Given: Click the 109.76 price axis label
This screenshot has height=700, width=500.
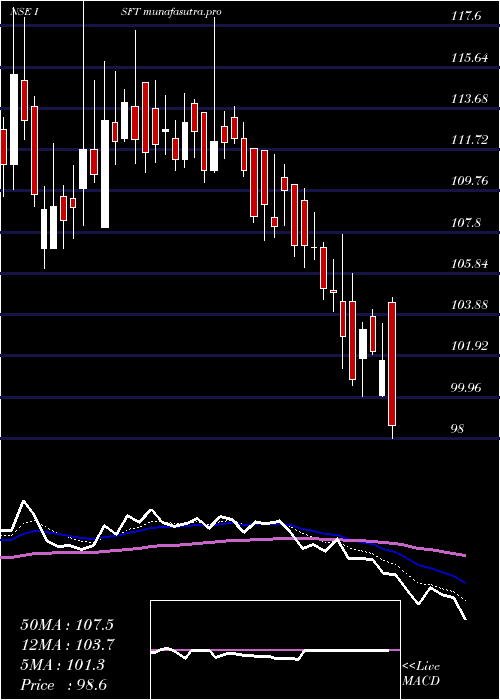Looking at the screenshot, I should pos(470,181).
